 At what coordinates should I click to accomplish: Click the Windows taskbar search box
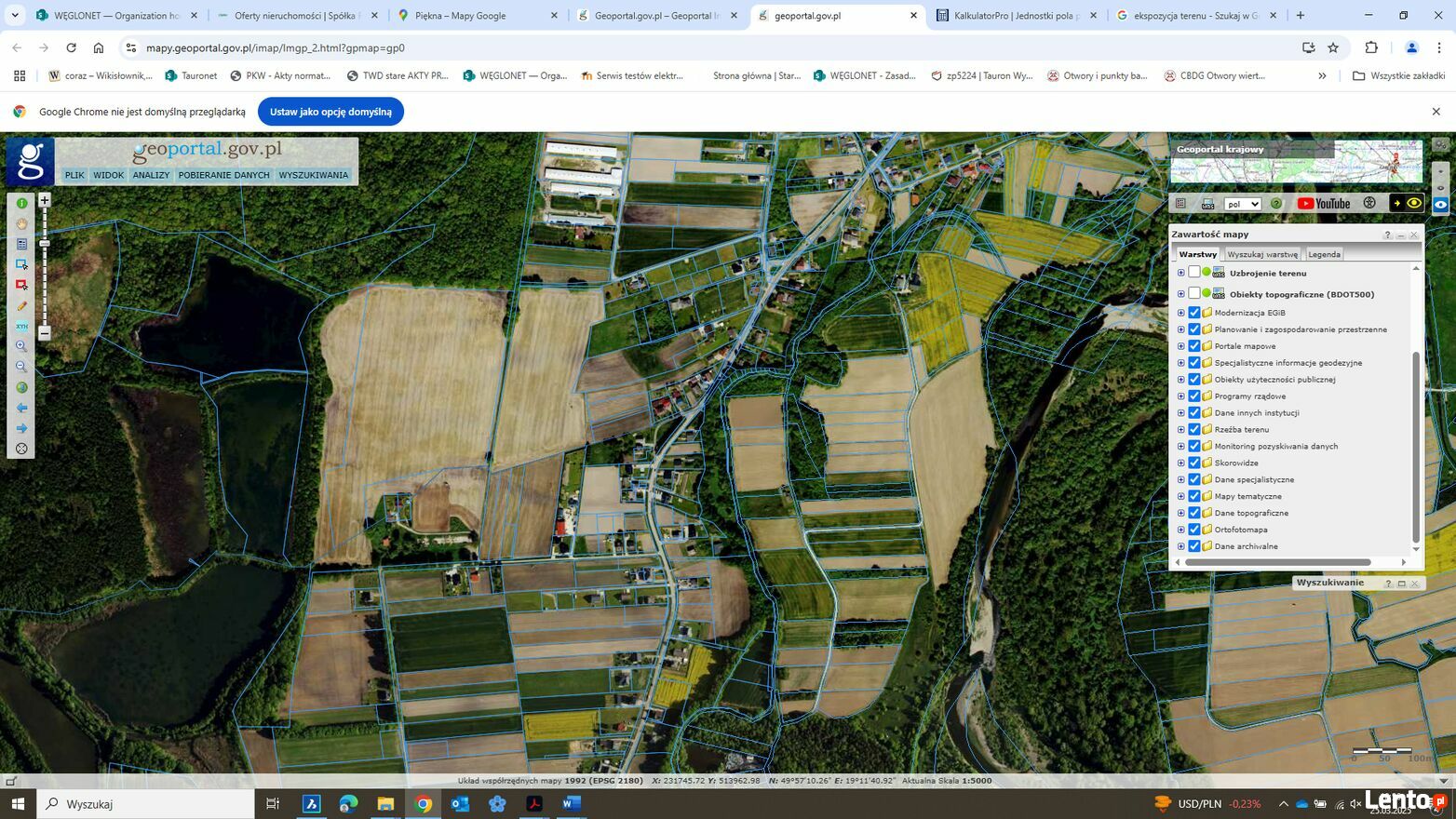pyautogui.click(x=145, y=803)
